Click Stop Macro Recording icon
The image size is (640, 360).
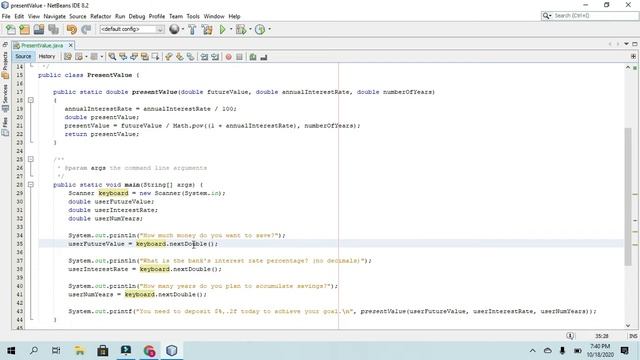240,57
